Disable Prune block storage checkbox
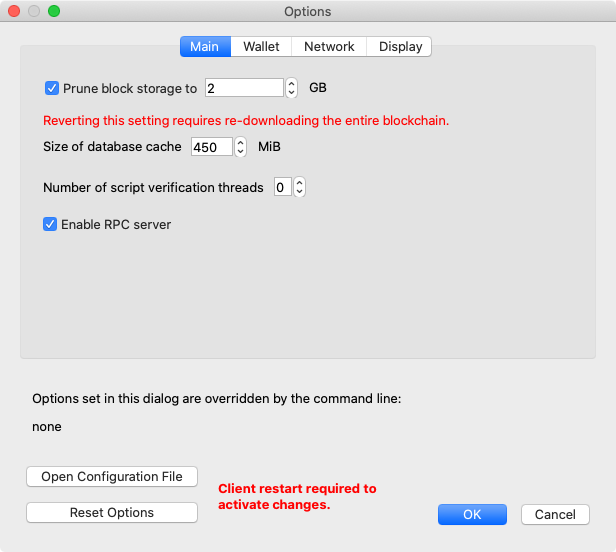This screenshot has height=552, width=616. coord(52,88)
